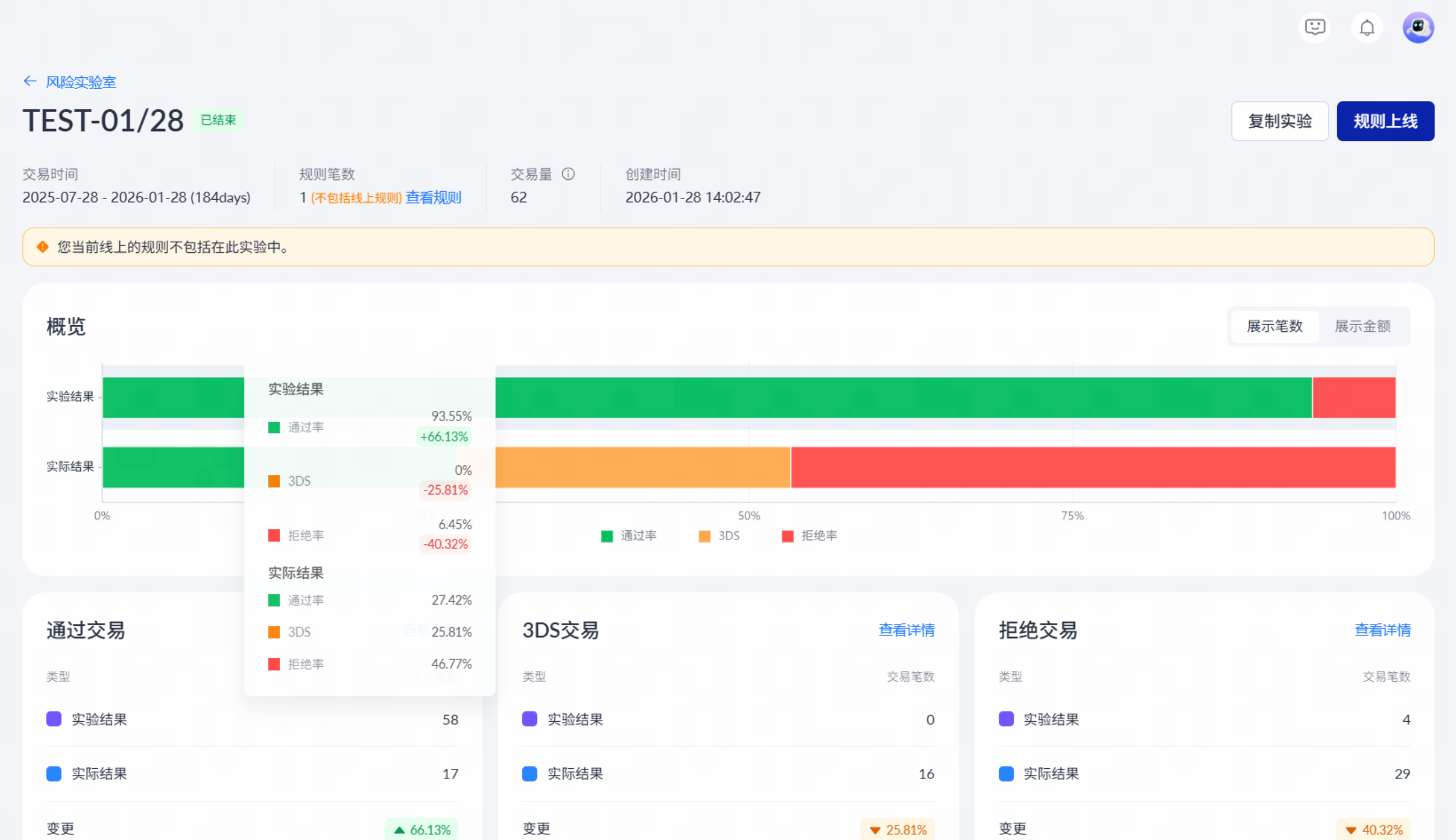Click the creation time 2026-01-28 14:02:47
Viewport: 1456px width, 840px height.
point(693,197)
